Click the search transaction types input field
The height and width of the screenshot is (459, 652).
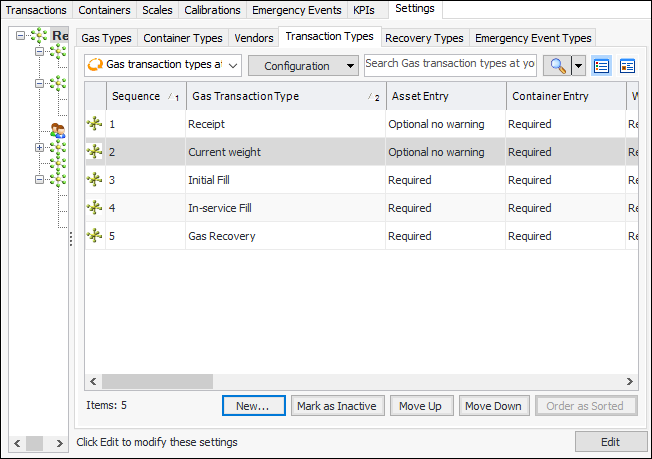tap(450, 64)
